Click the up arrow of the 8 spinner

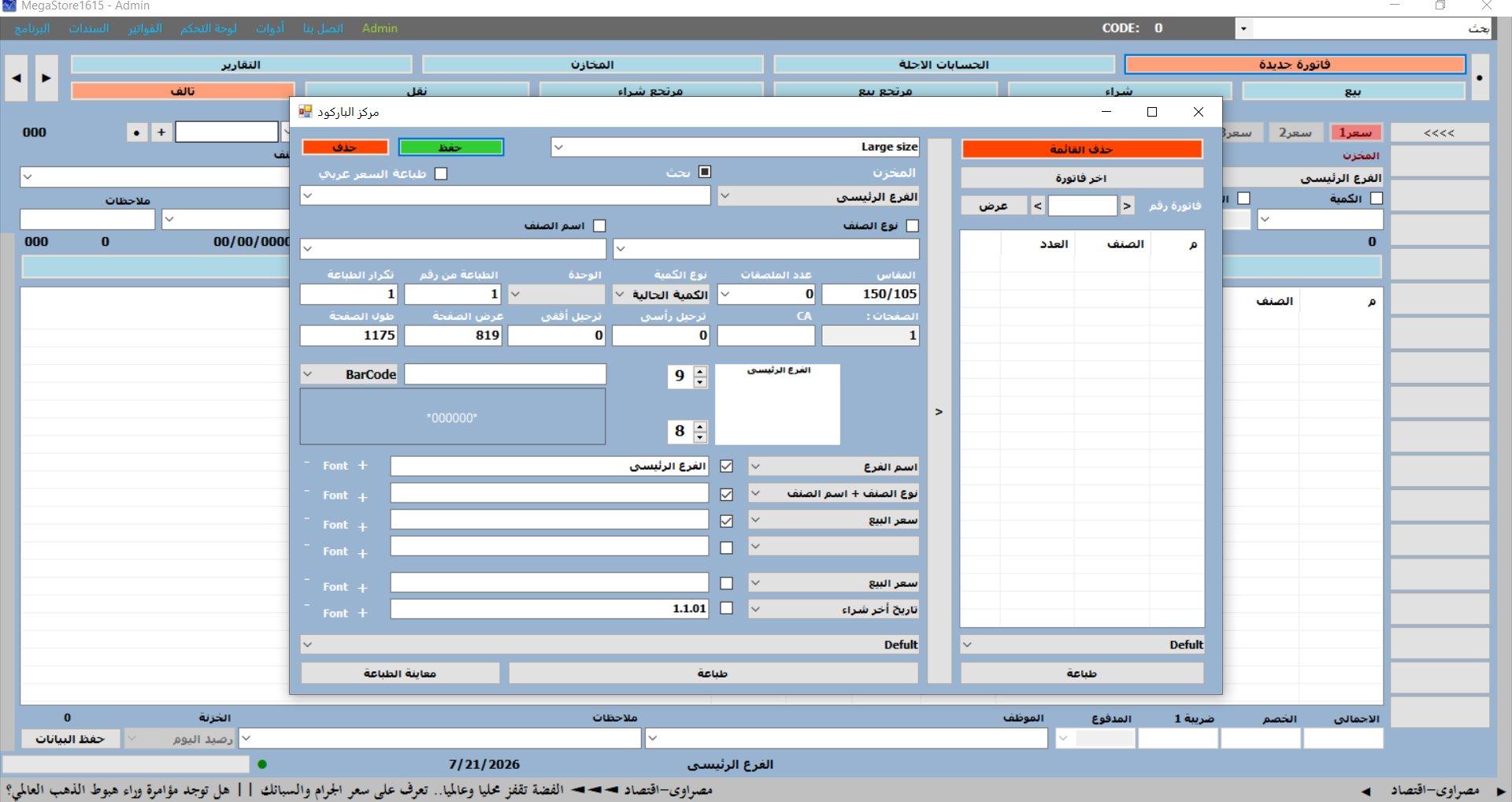point(700,426)
